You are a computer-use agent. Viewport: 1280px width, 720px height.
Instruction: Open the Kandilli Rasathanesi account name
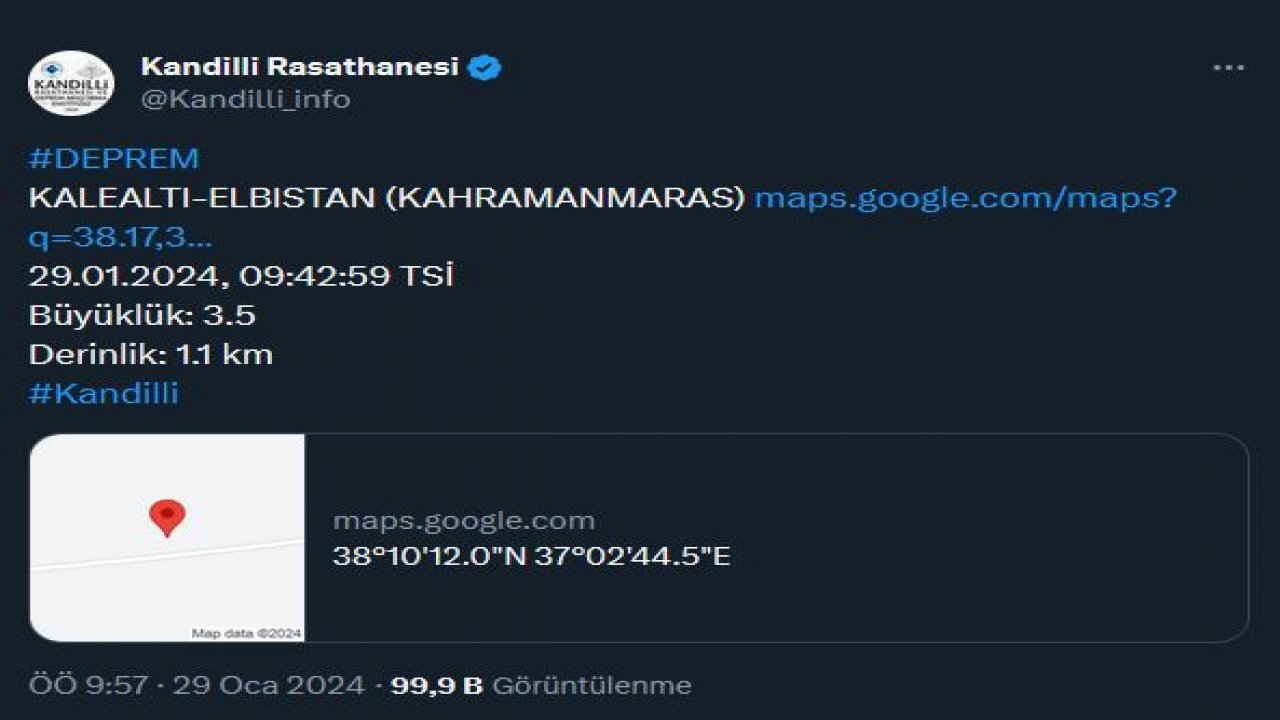pos(299,67)
